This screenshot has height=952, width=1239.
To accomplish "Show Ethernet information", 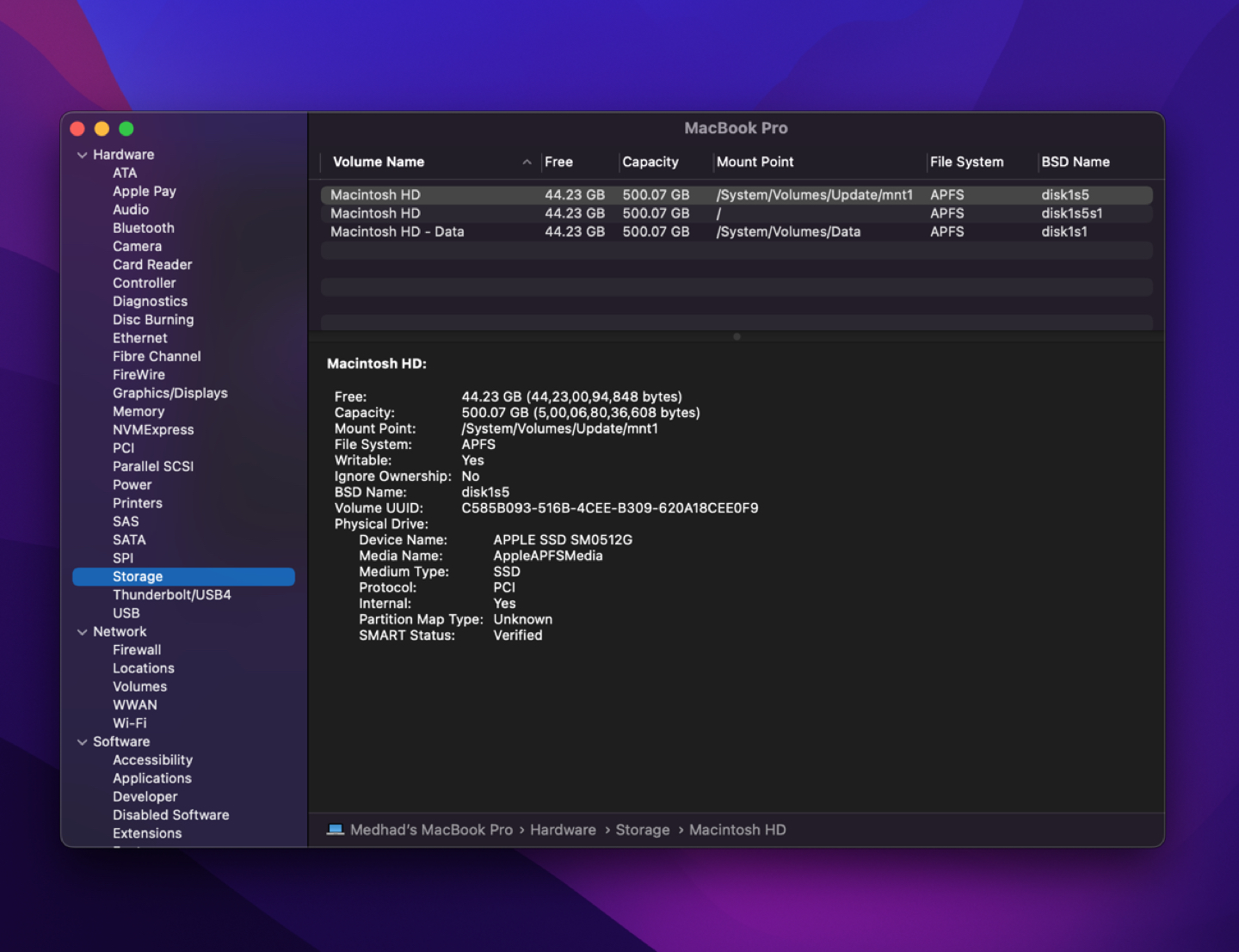I will coord(140,338).
